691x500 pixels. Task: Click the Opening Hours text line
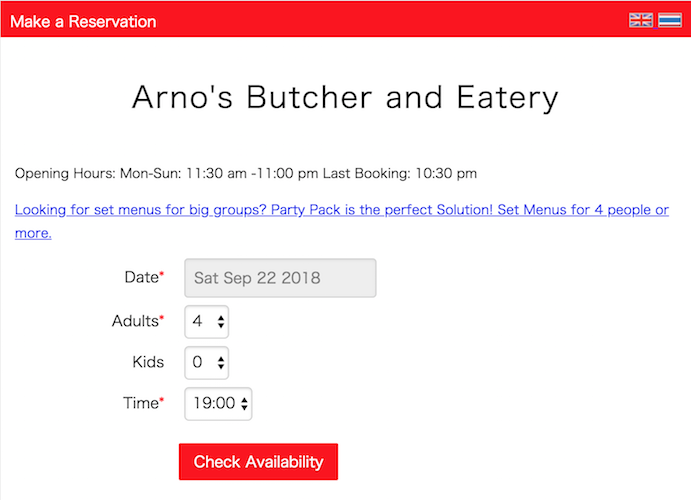point(246,173)
